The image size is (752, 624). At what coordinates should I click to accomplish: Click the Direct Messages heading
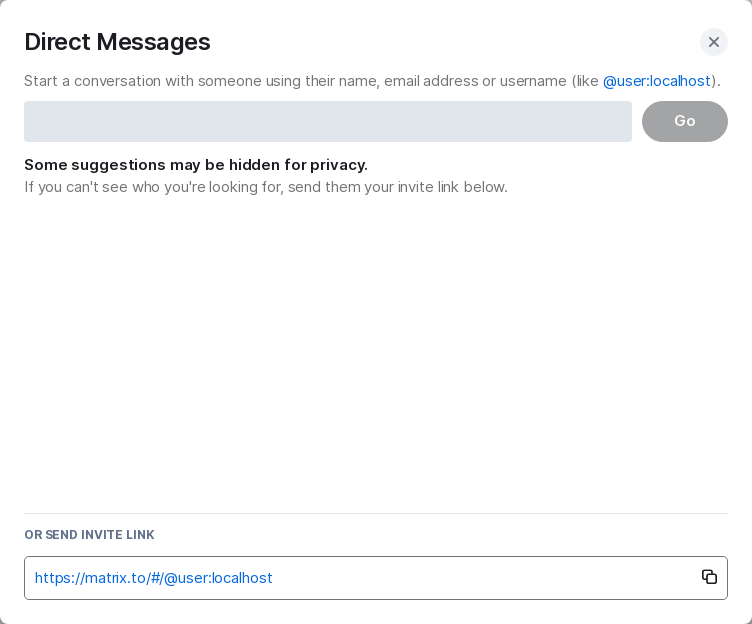pos(118,42)
